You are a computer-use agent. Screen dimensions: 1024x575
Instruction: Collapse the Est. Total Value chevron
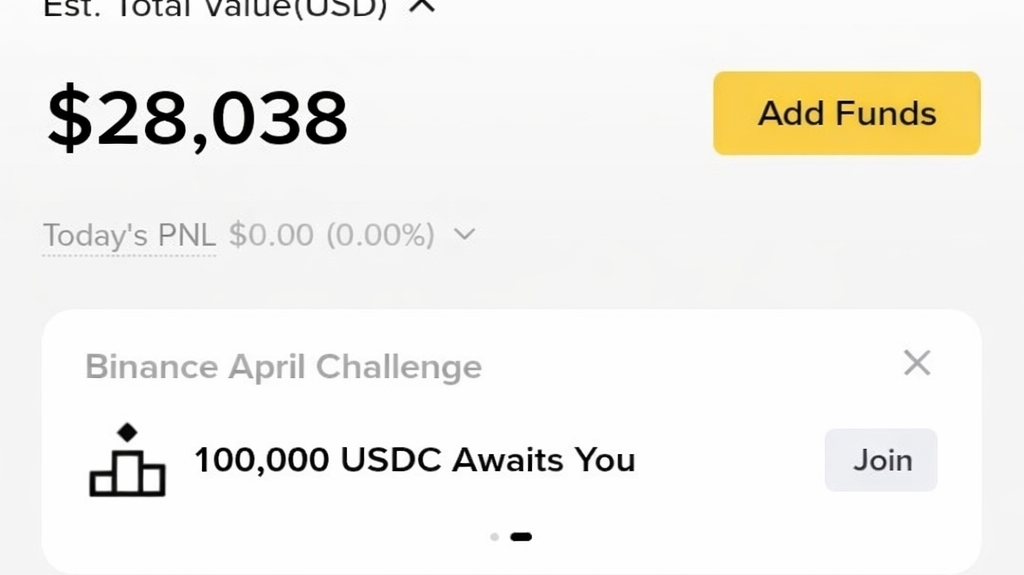click(x=424, y=7)
